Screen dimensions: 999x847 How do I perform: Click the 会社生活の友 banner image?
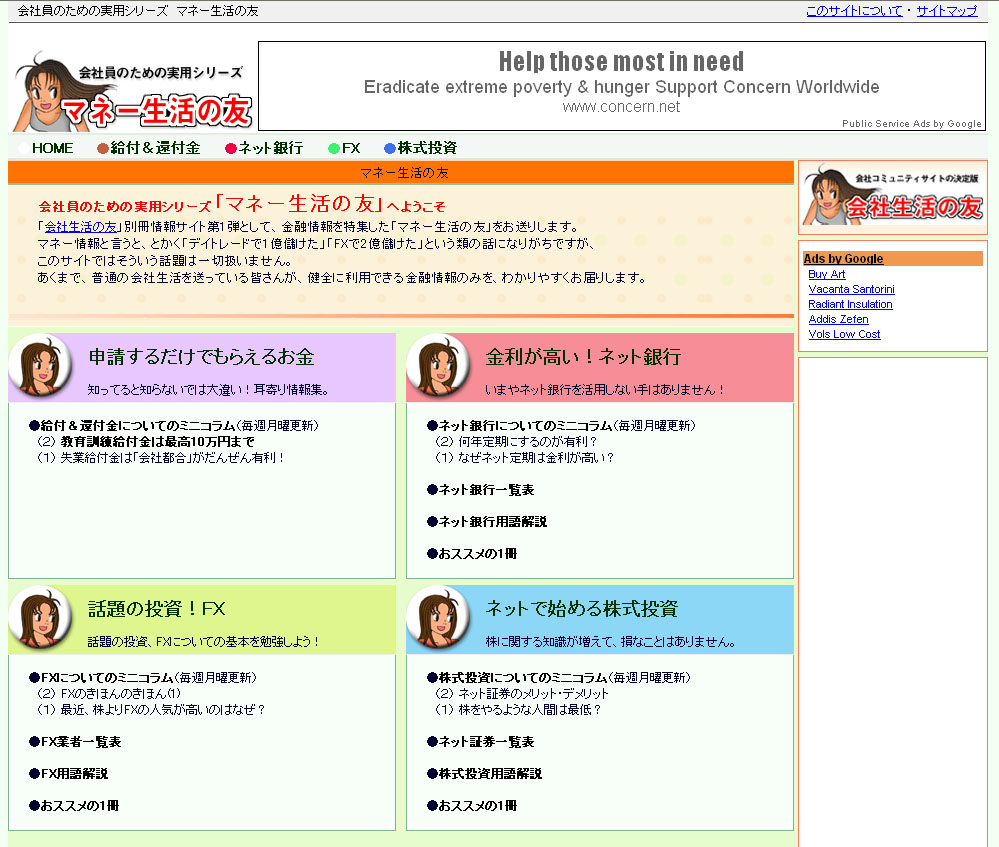(x=892, y=194)
